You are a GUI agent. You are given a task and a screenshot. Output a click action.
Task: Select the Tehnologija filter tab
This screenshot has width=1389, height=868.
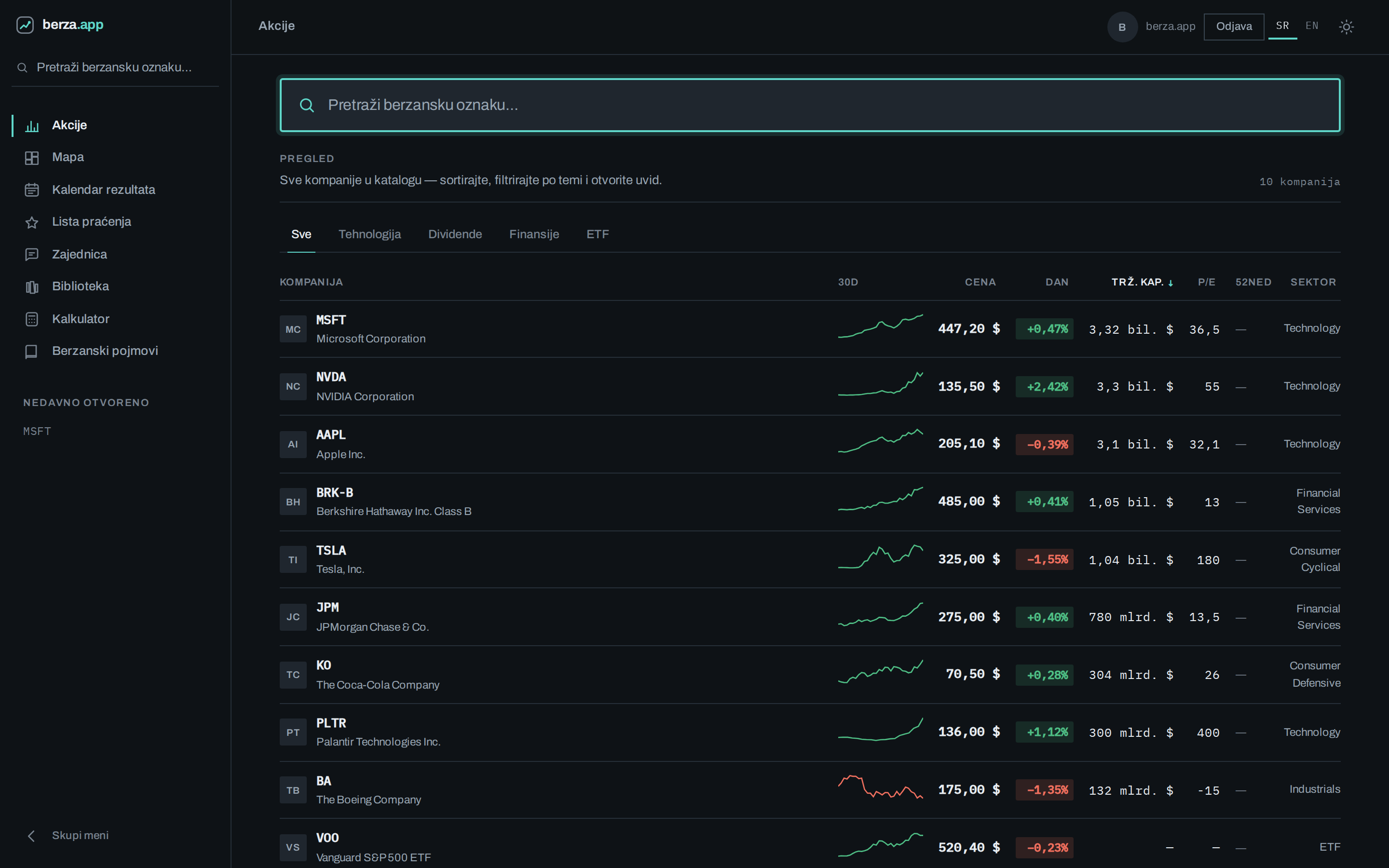[369, 234]
